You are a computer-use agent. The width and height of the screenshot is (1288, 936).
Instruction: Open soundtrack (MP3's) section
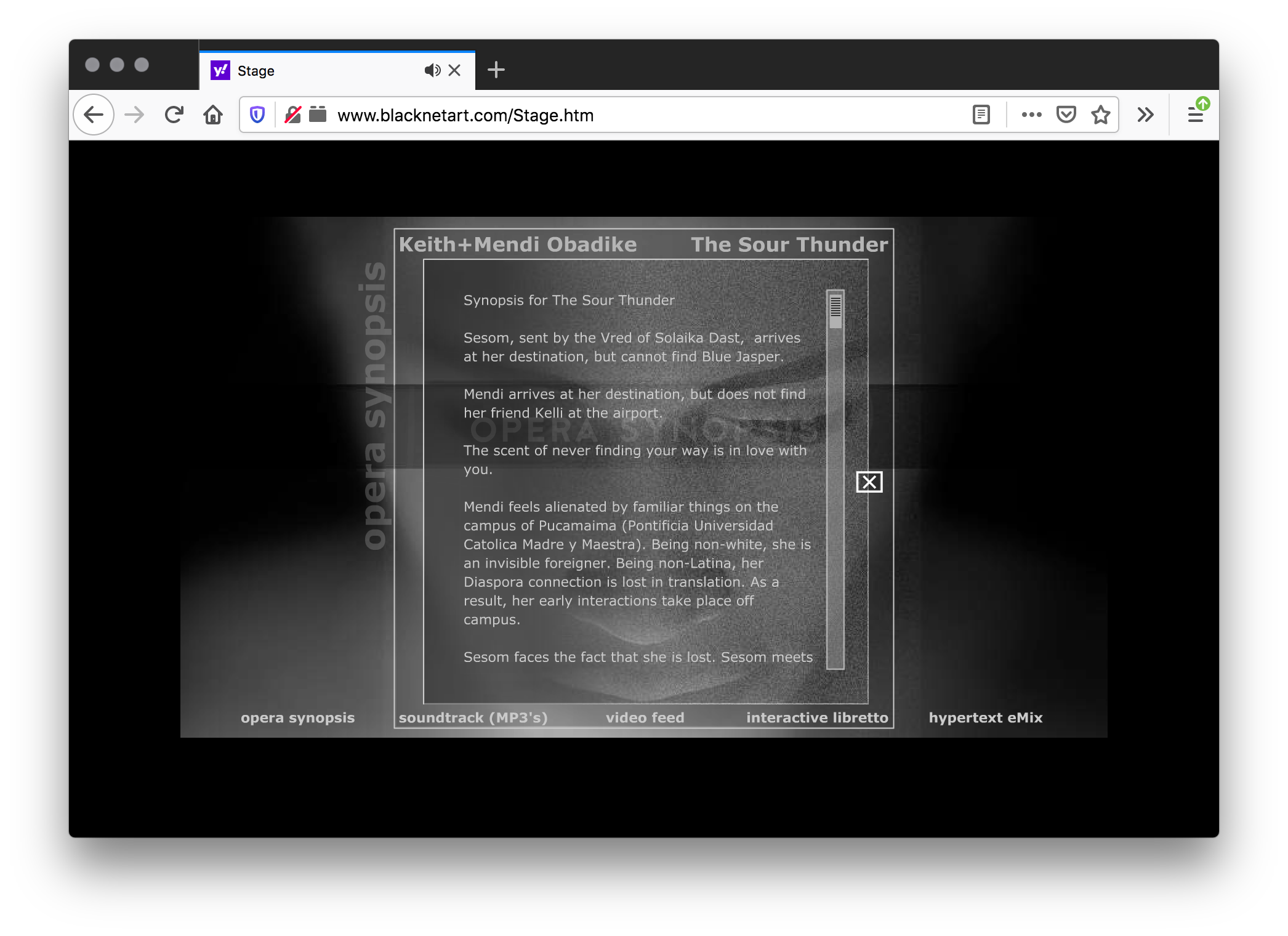click(473, 717)
